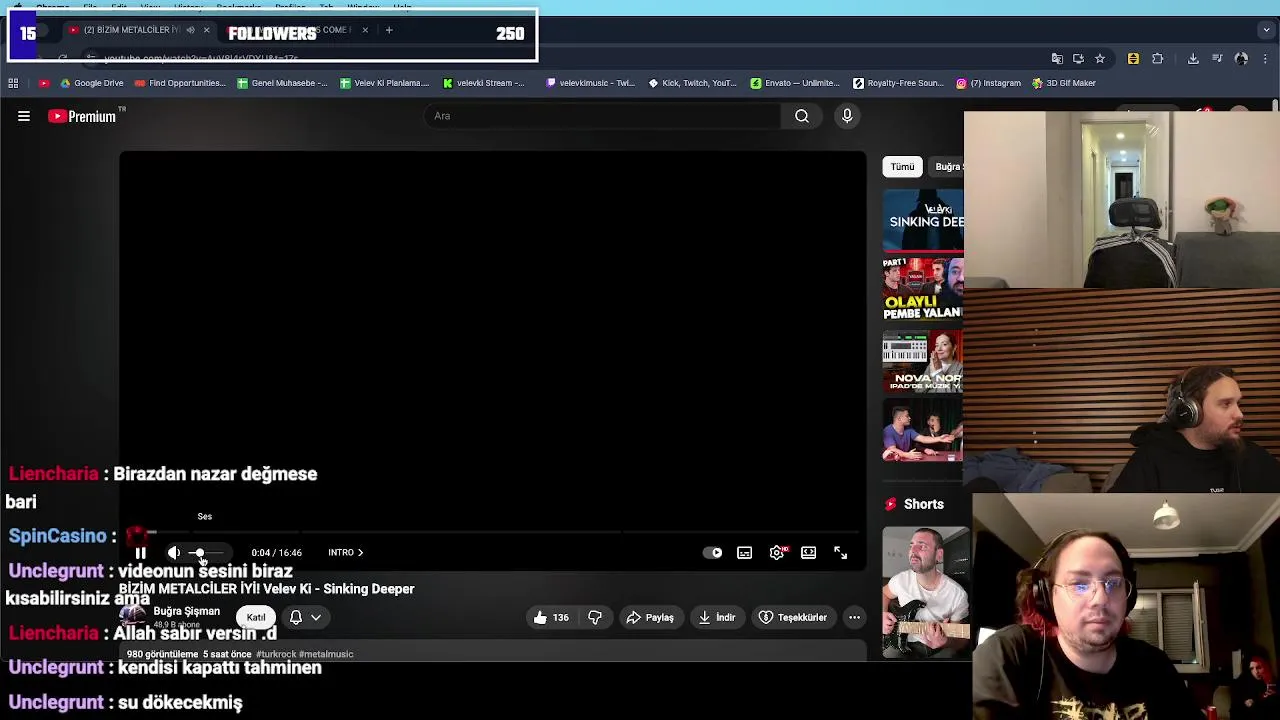The height and width of the screenshot is (720, 1280).
Task: Expand the INTRO chapter chevron
Action: pyautogui.click(x=360, y=552)
